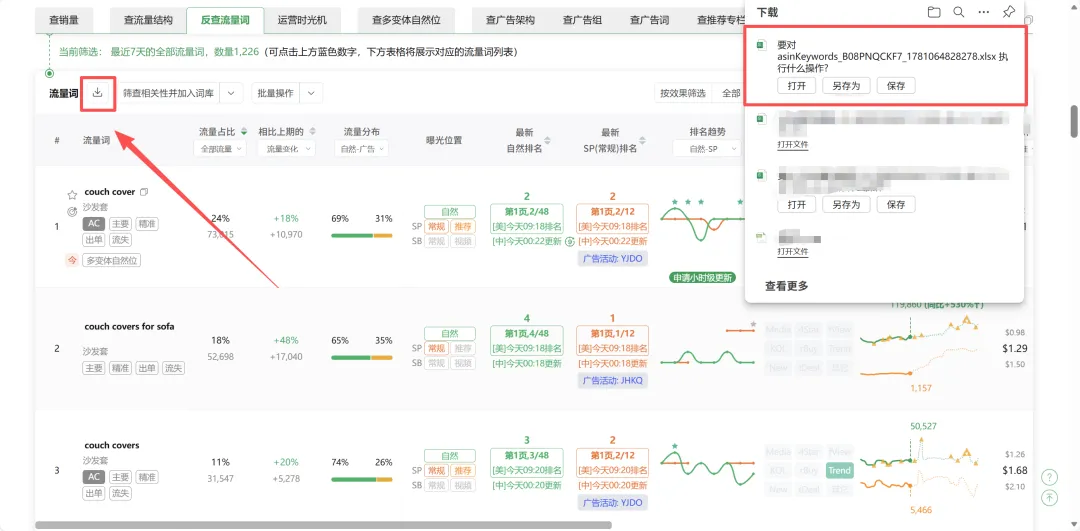This screenshot has width=1080, height=531.
Task: Open the downloads folder icon in 下载 panel
Action: coord(933,12)
